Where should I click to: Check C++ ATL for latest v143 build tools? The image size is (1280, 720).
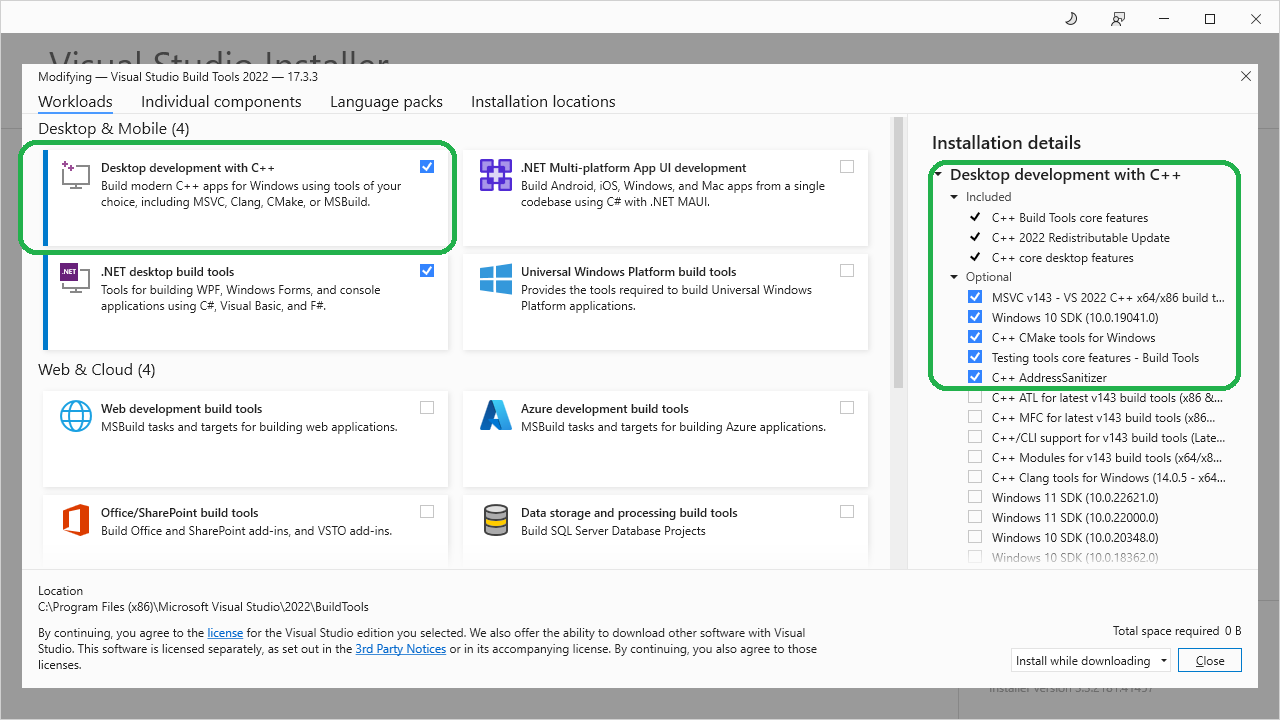coord(975,397)
